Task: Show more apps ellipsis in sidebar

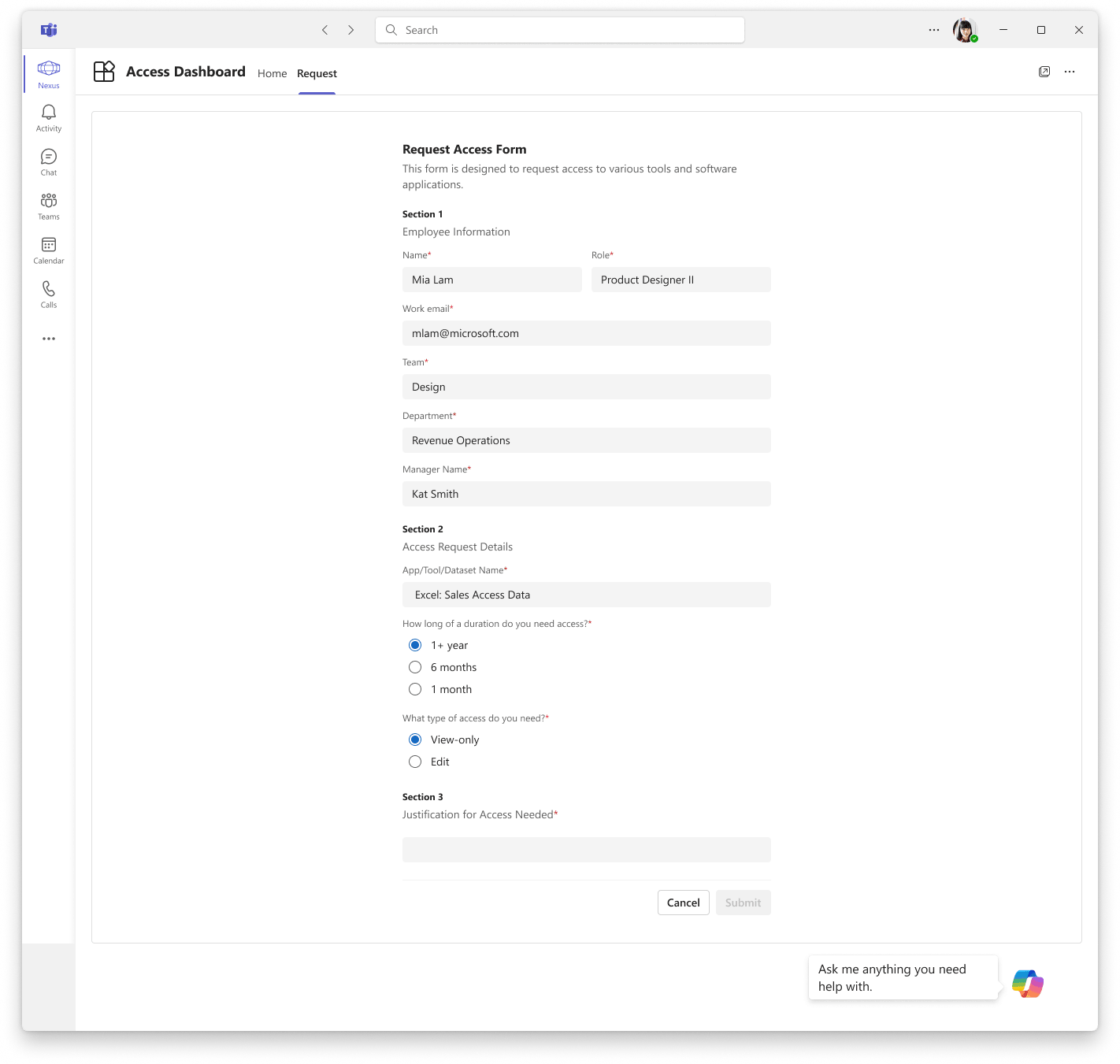Action: [x=49, y=339]
